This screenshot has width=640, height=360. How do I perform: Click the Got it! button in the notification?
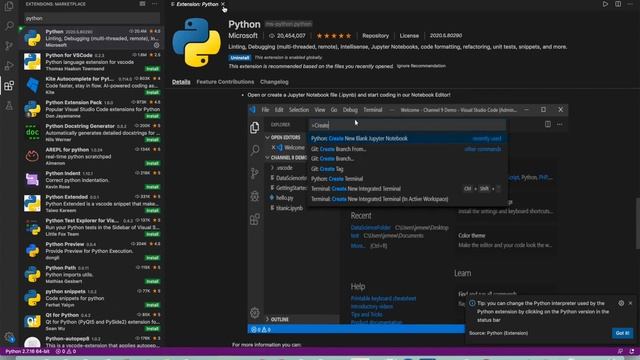pyautogui.click(x=622, y=333)
